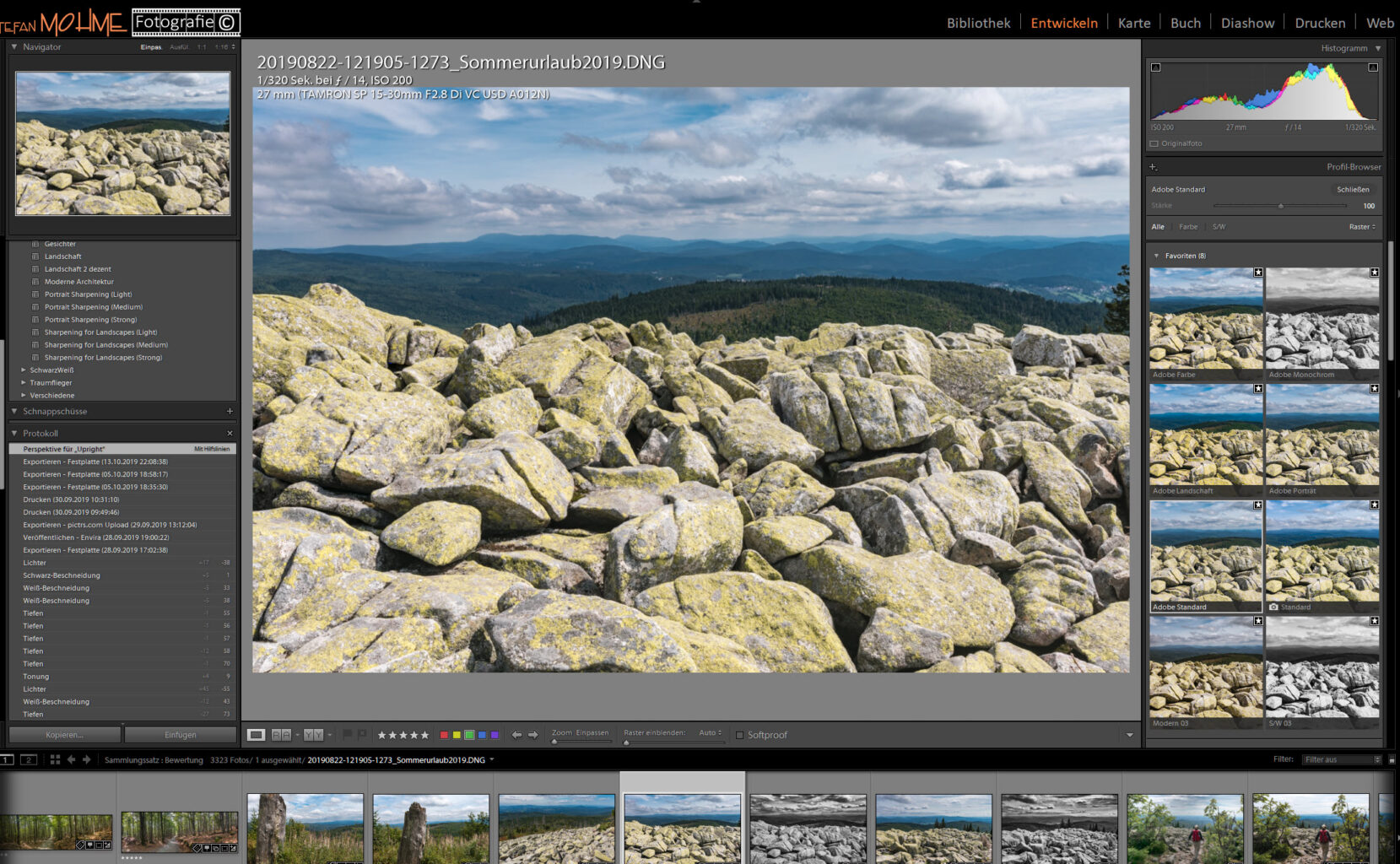Expand the Traumflieger preset folder
This screenshot has height=864, width=1400.
[23, 383]
